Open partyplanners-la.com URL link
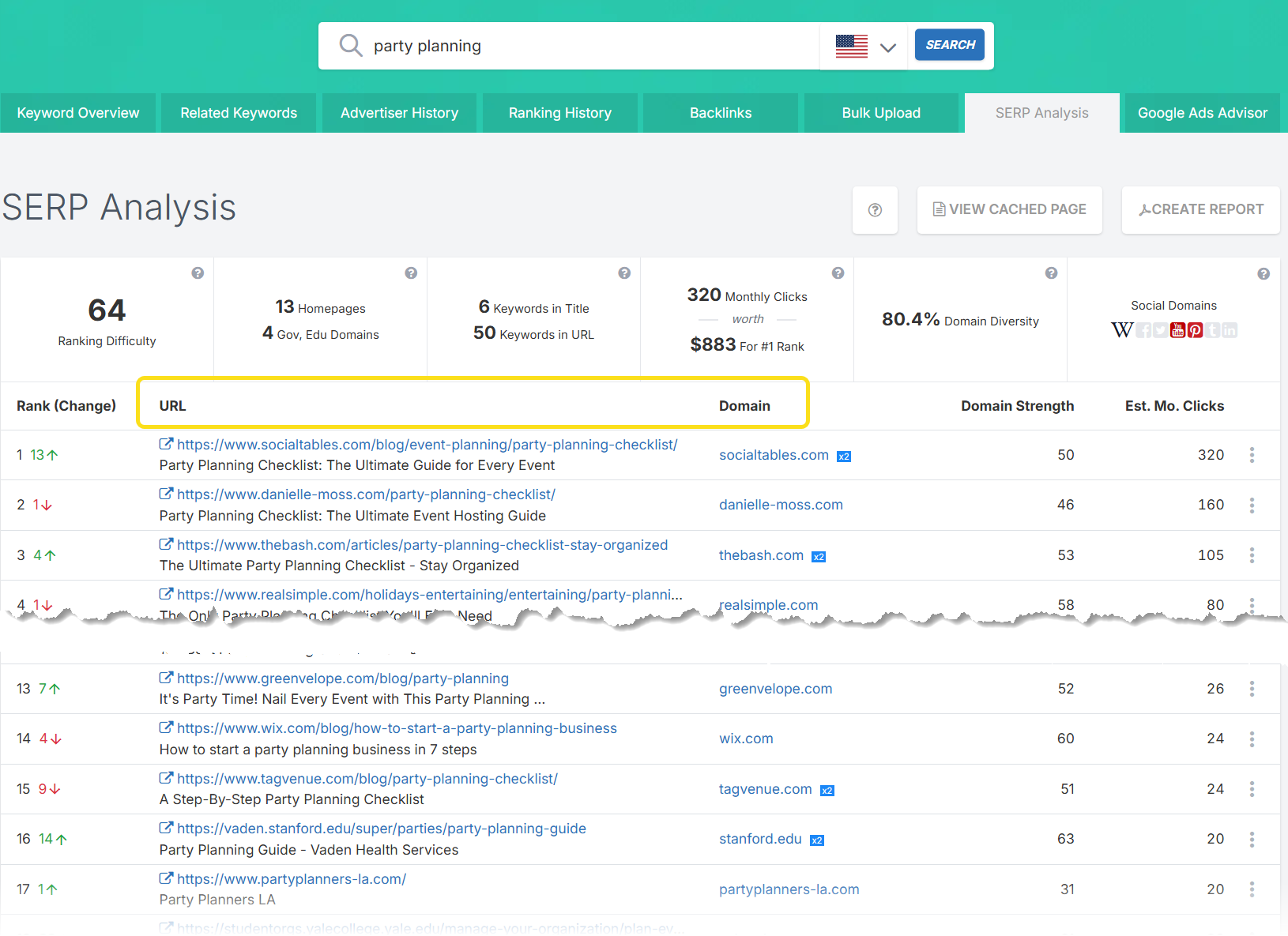Image resolution: width=1288 pixels, height=936 pixels. 292,879
